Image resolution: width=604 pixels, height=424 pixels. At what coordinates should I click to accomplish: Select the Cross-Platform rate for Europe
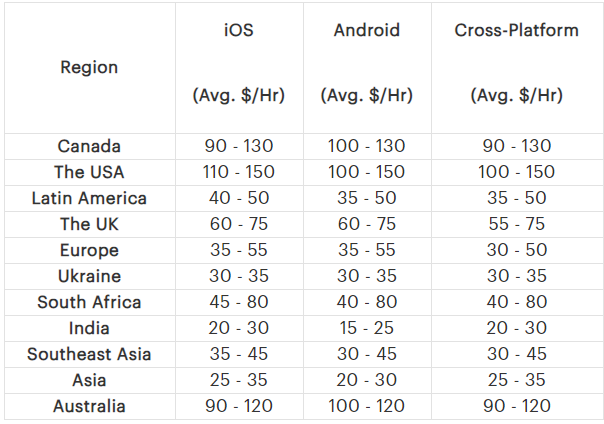coord(516,250)
